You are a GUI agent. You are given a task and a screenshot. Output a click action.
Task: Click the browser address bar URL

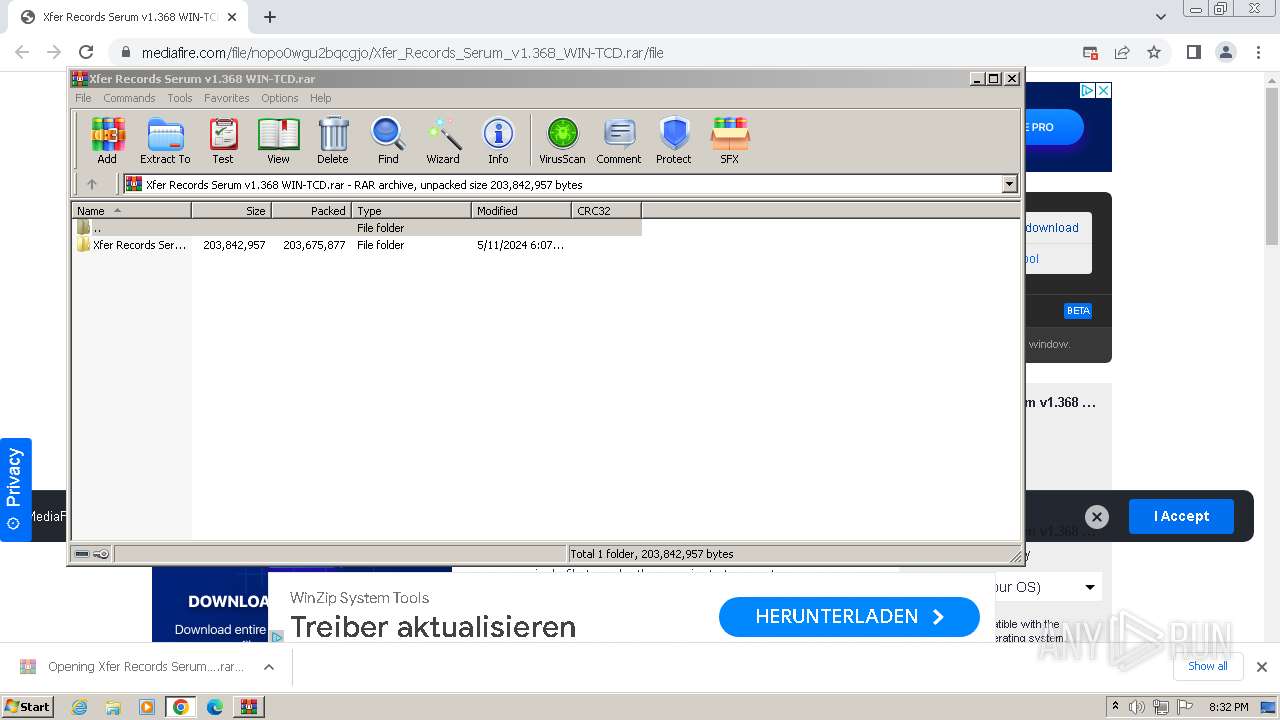click(x=402, y=53)
